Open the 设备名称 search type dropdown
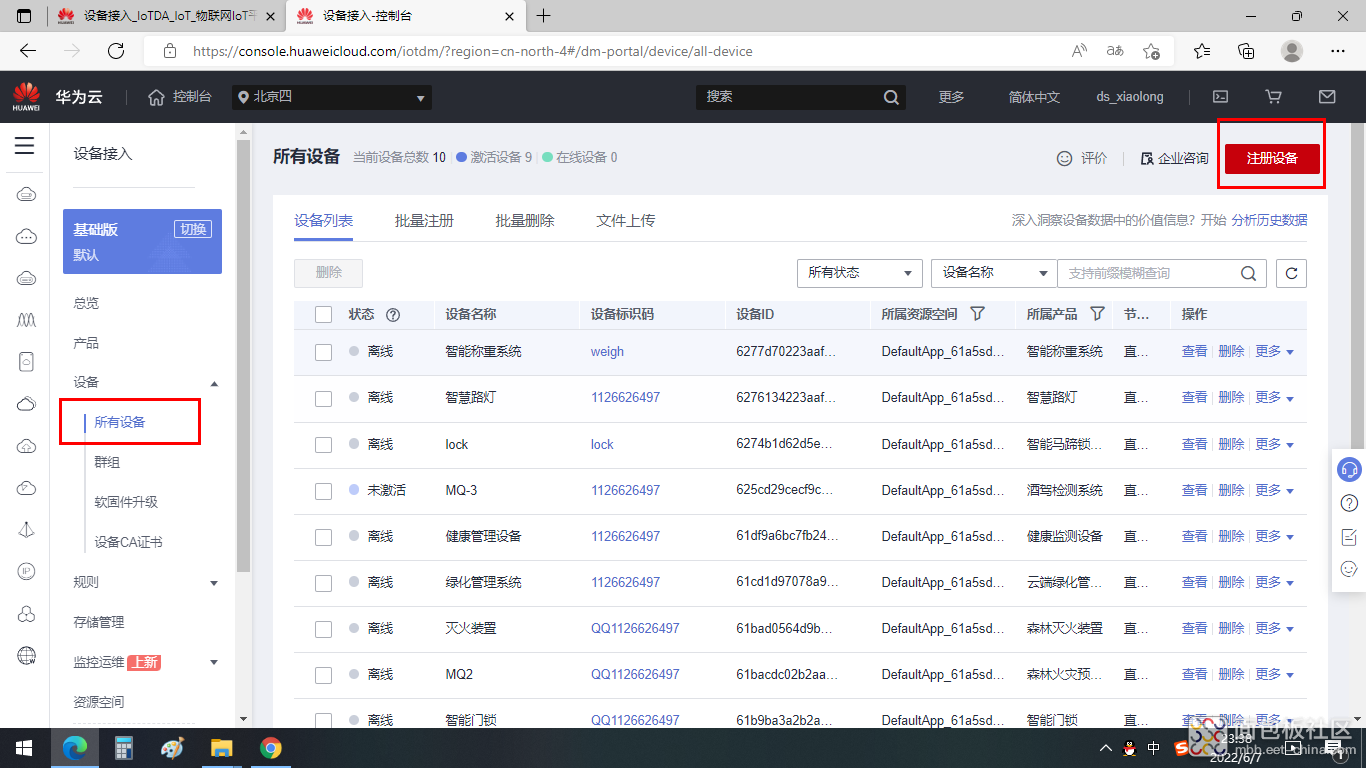Viewport: 1366px width, 768px height. (x=994, y=273)
